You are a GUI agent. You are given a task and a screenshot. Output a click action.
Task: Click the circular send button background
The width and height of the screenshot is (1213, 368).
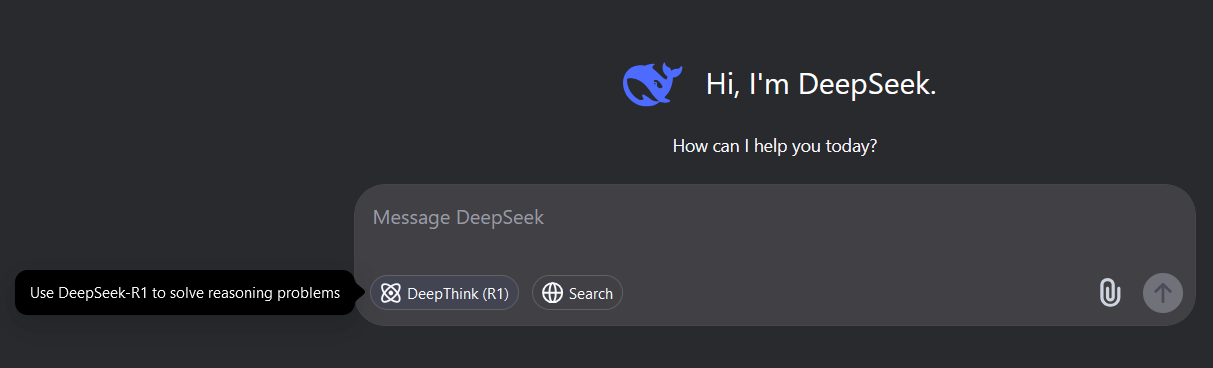pos(1163,293)
